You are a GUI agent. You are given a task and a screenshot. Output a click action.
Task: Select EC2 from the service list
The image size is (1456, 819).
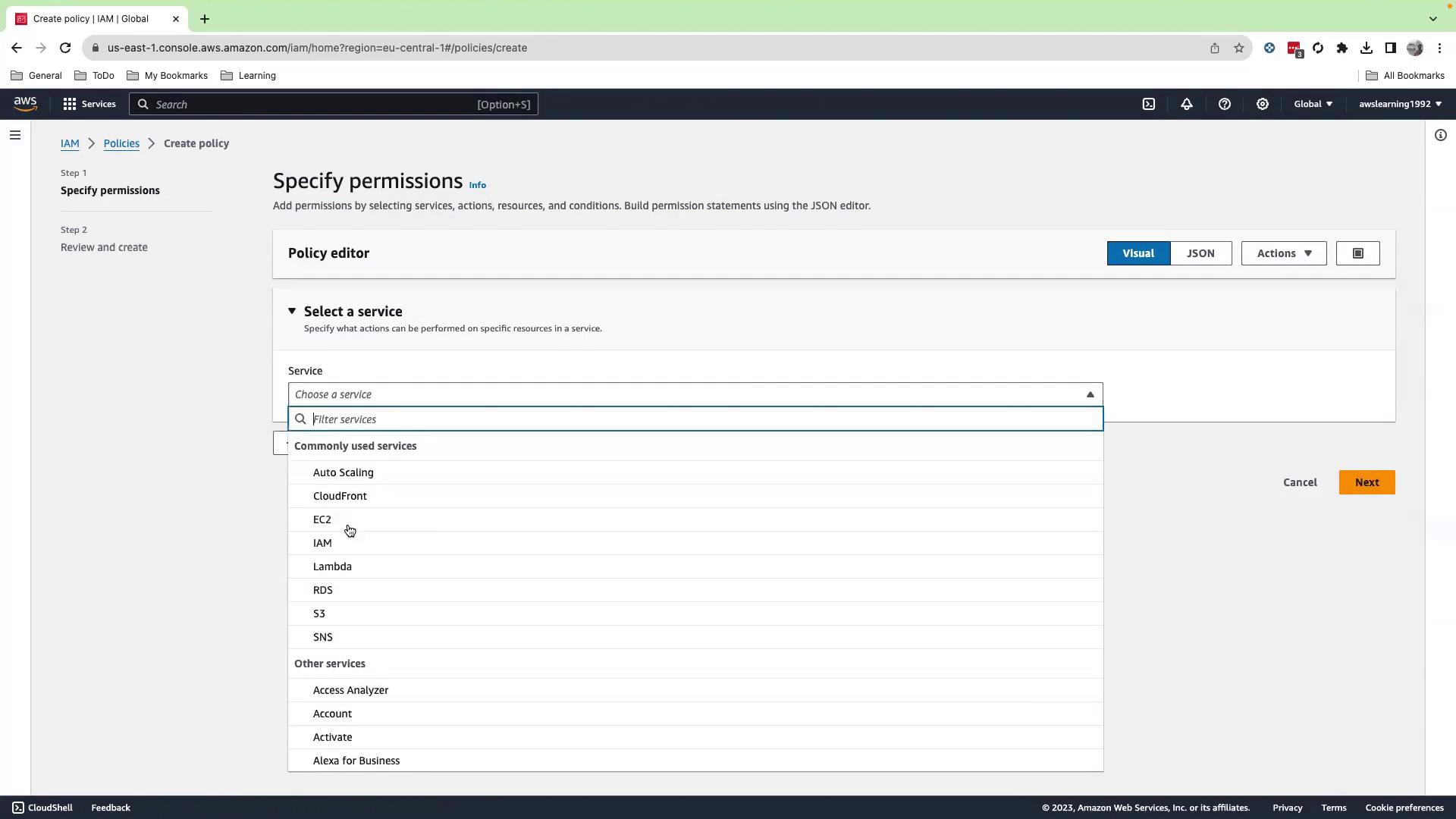pos(322,519)
